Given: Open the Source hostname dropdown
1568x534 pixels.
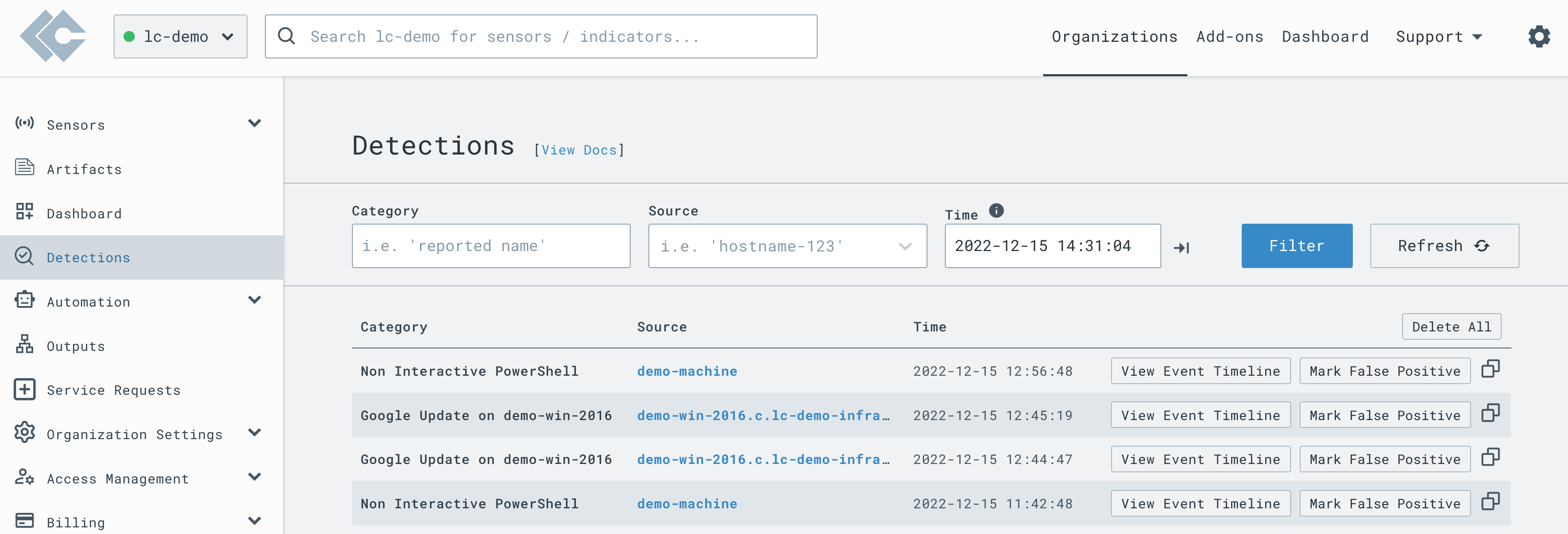Looking at the screenshot, I should coord(905,246).
